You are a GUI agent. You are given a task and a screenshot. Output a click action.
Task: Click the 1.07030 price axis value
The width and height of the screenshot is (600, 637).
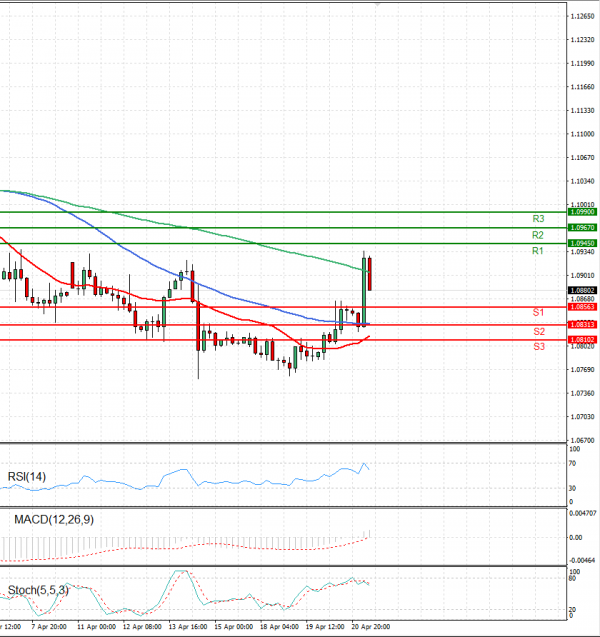[582, 417]
